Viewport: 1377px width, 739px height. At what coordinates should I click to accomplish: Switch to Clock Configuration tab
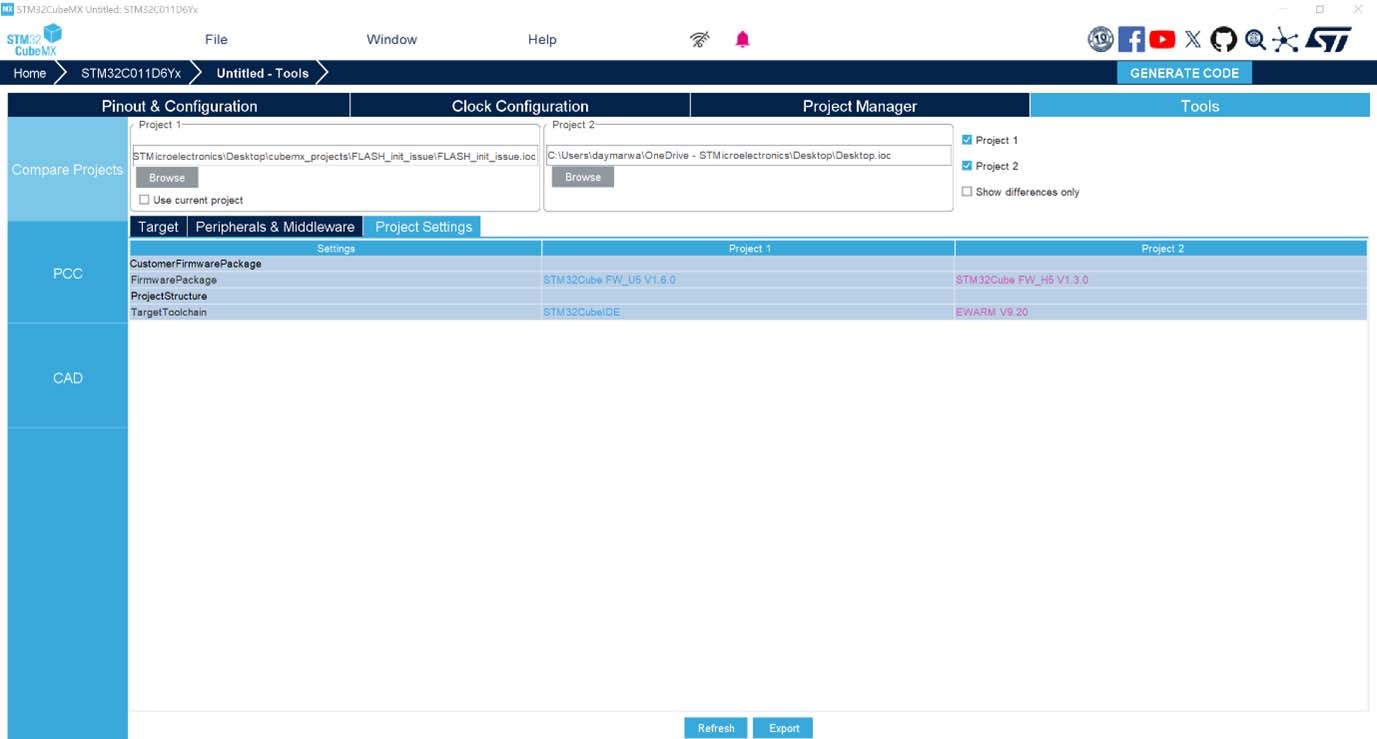(x=520, y=106)
